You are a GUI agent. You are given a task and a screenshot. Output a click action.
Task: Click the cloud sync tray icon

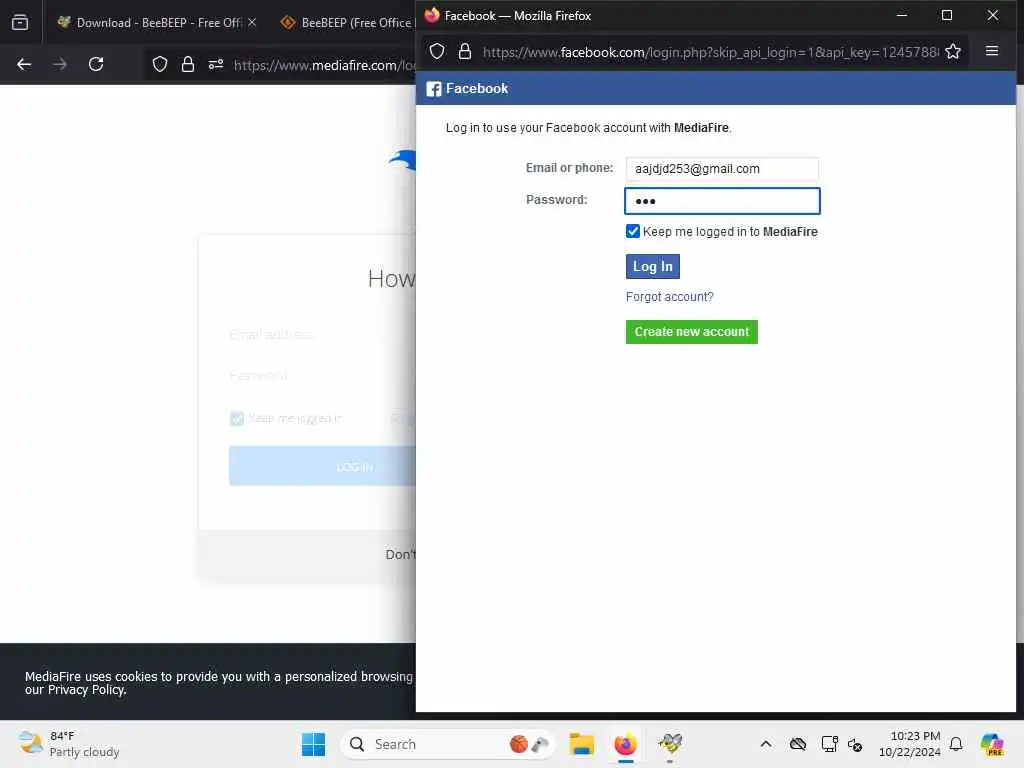coord(798,744)
